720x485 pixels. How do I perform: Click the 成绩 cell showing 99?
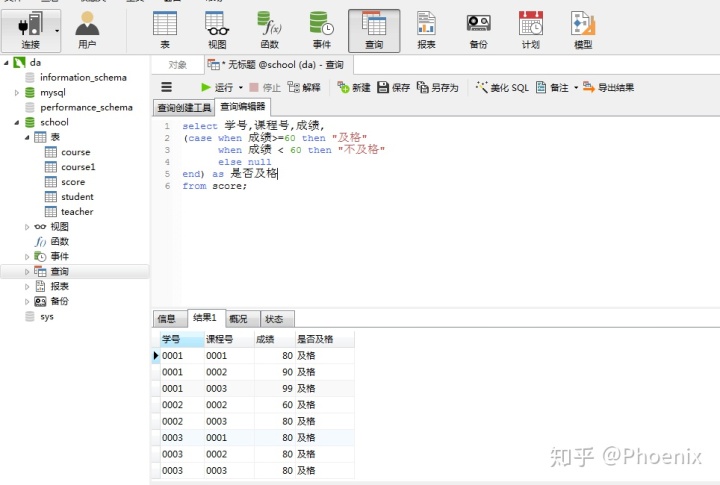(275, 389)
